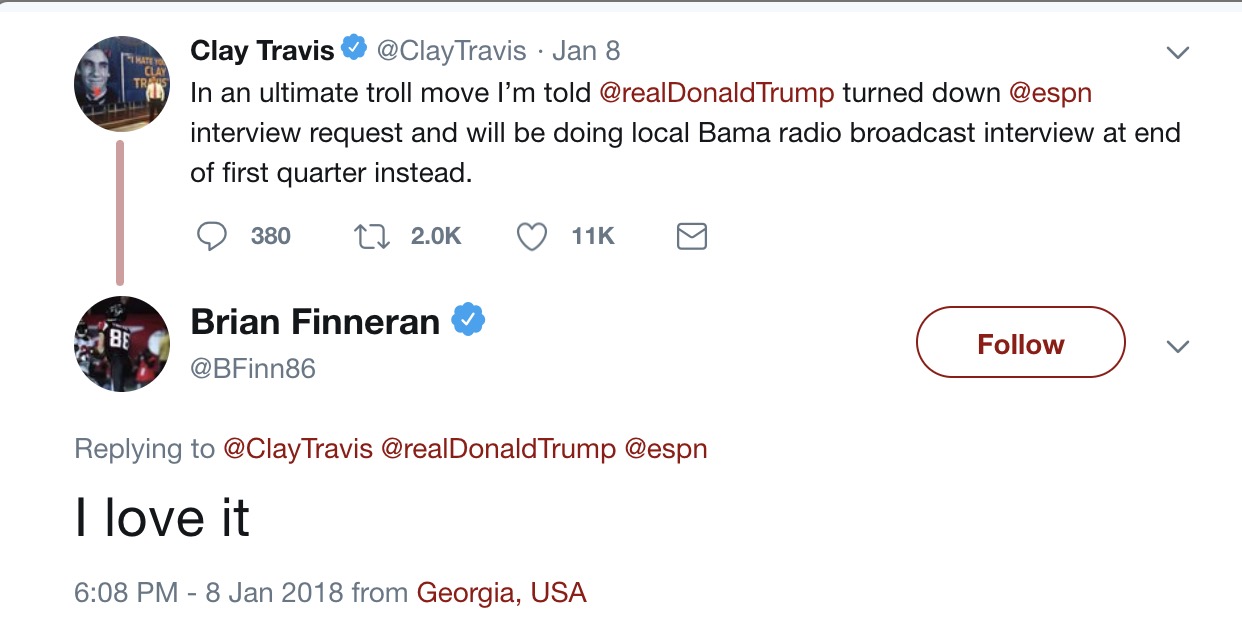Viewport: 1242px width, 618px height.
Task: Open the Clay Travis display name
Action: point(263,49)
